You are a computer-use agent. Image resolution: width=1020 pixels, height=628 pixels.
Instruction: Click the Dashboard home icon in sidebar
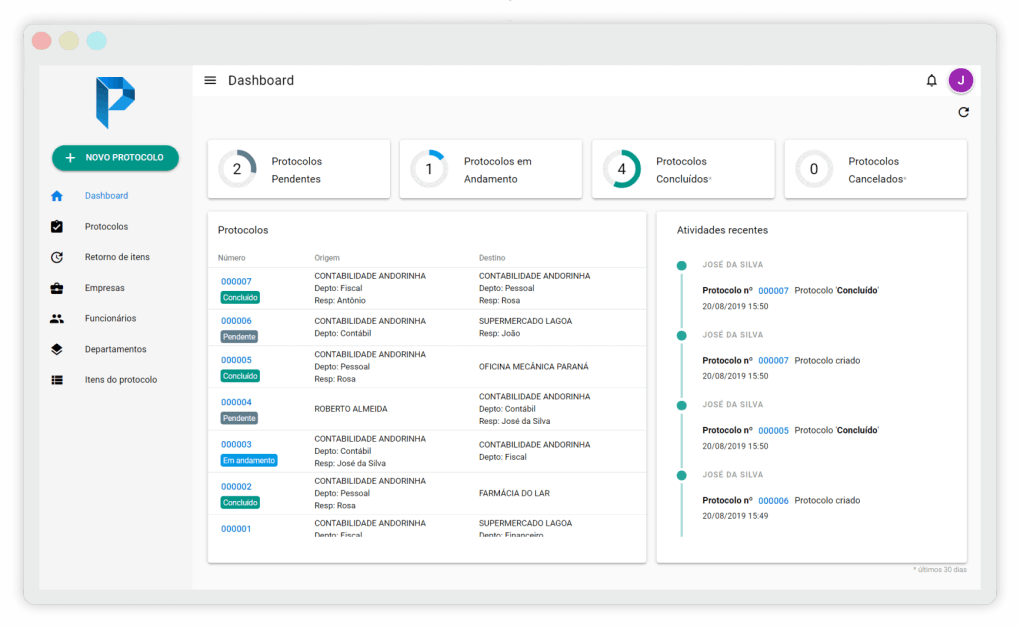(57, 196)
